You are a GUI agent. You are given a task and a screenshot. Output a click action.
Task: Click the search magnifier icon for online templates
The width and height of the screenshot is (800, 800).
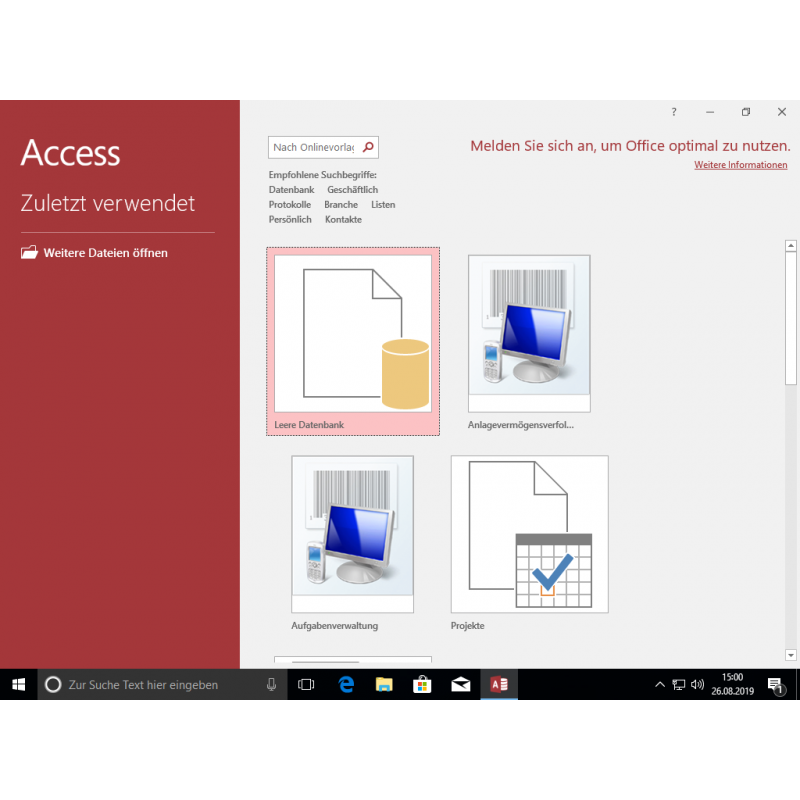[x=368, y=147]
